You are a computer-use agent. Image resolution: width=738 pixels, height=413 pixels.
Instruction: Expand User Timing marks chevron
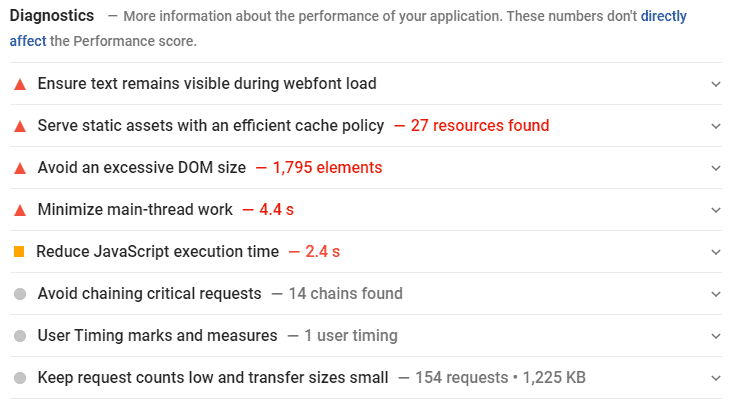point(716,336)
